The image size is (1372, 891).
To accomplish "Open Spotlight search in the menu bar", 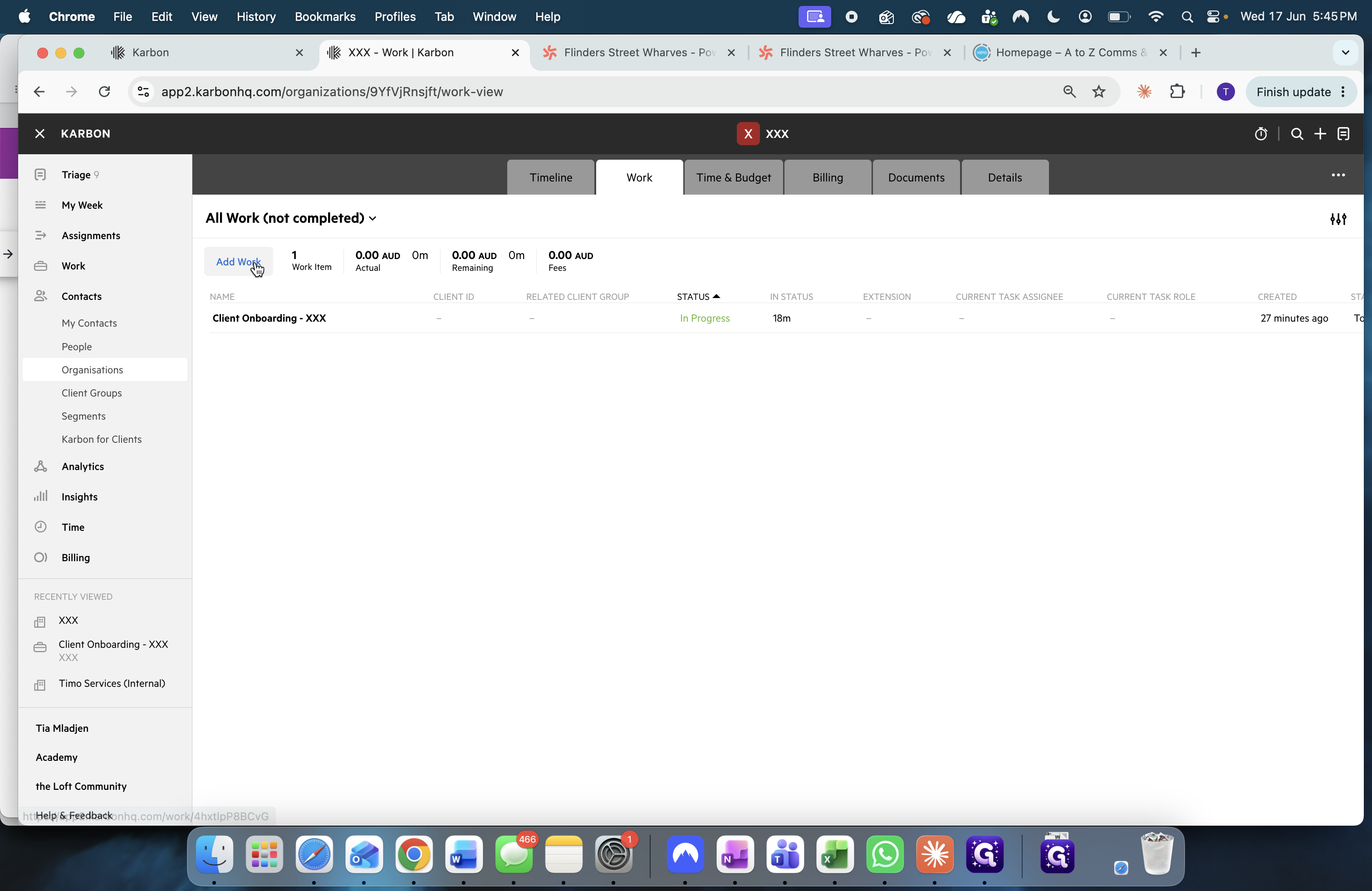I will pos(1187,17).
